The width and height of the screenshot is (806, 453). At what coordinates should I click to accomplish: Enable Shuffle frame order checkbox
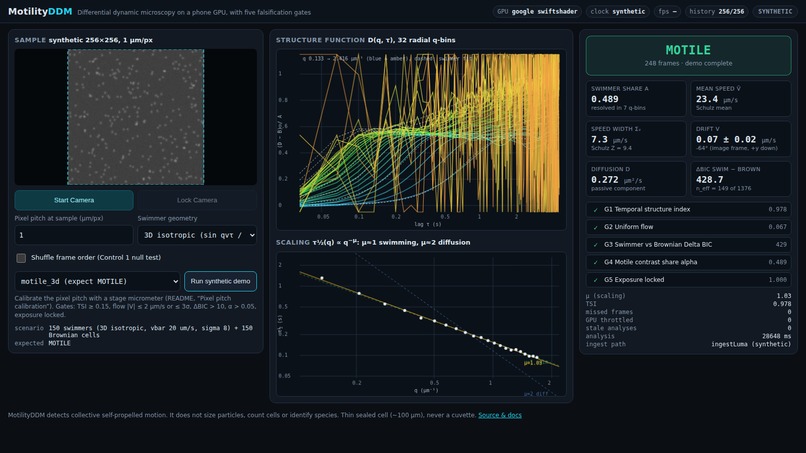pyautogui.click(x=21, y=258)
